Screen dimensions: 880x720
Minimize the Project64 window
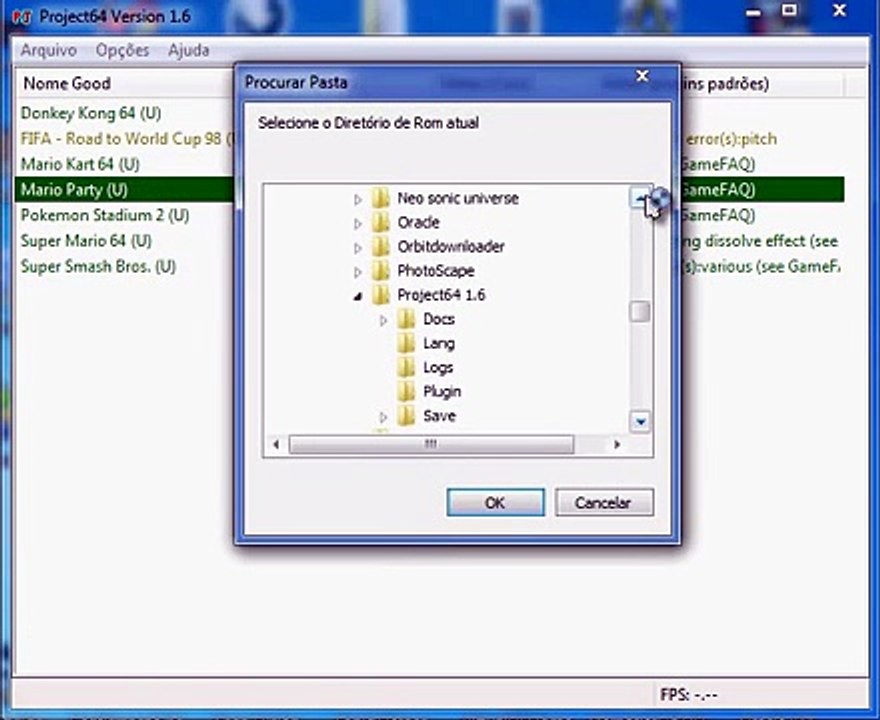point(754,12)
